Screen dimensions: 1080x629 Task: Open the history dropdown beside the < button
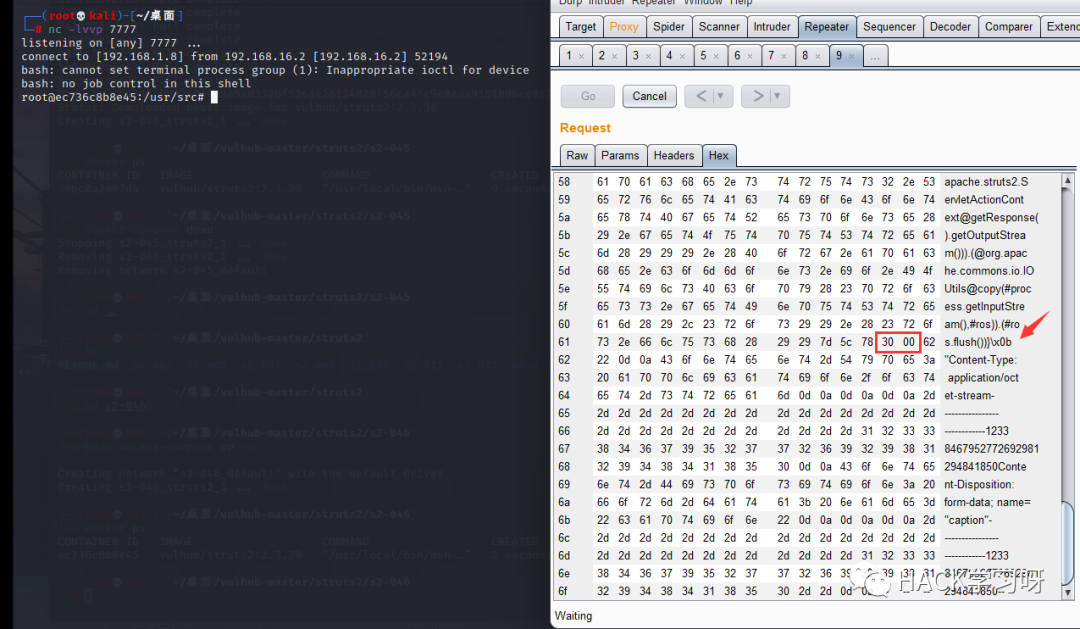click(721, 96)
